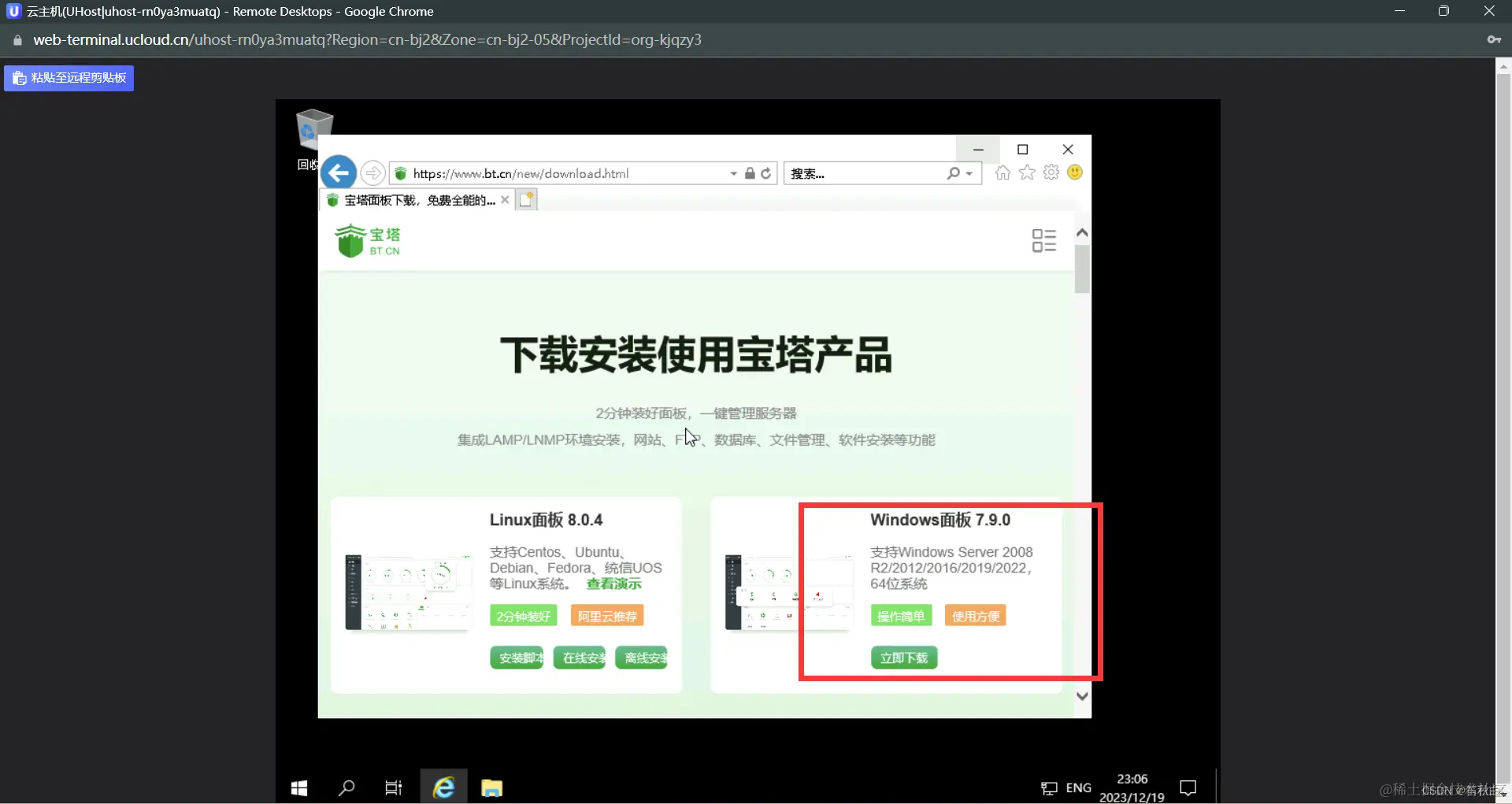
Task: Open Favorites using the star icon
Action: (1027, 172)
